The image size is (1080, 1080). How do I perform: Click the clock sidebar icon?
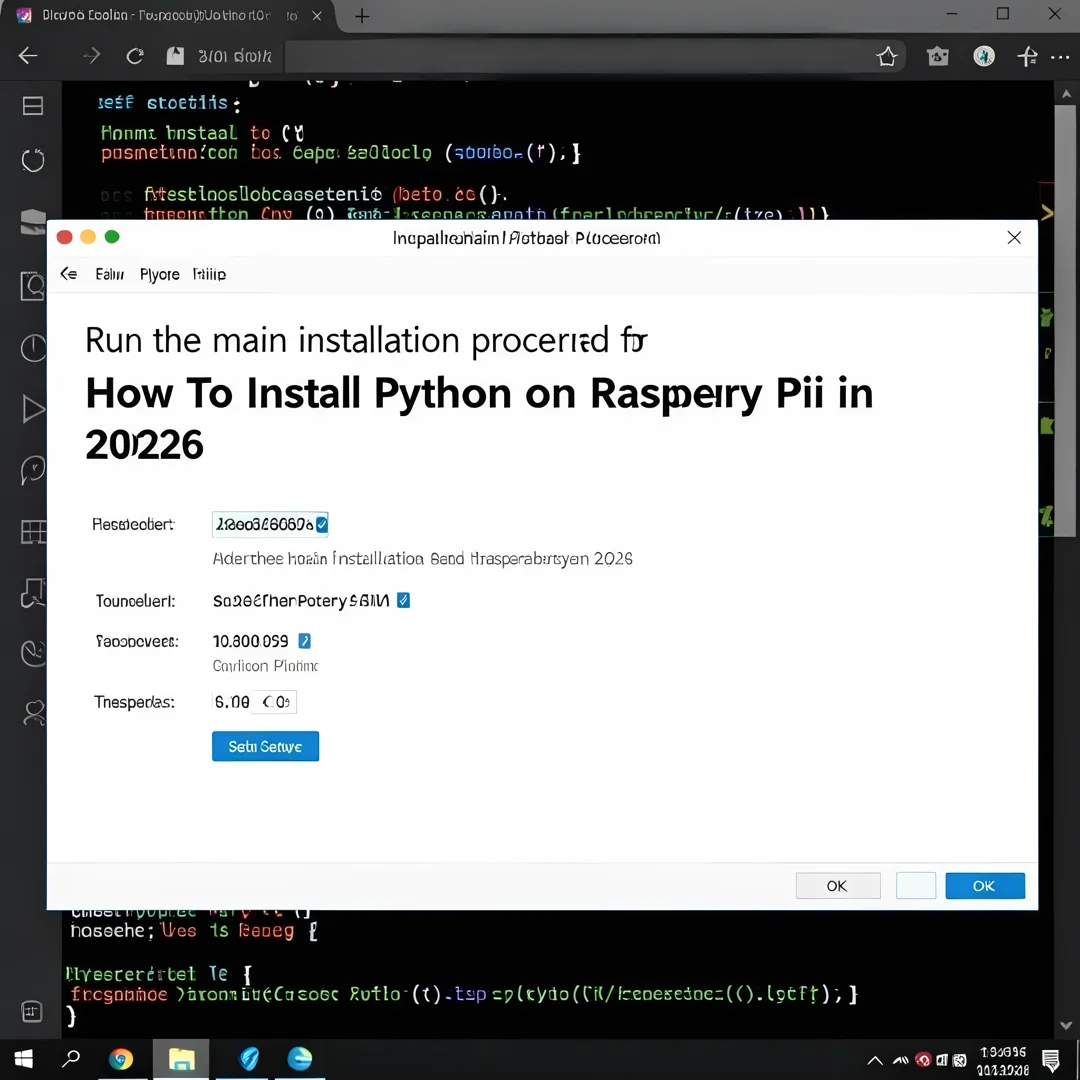[33, 348]
